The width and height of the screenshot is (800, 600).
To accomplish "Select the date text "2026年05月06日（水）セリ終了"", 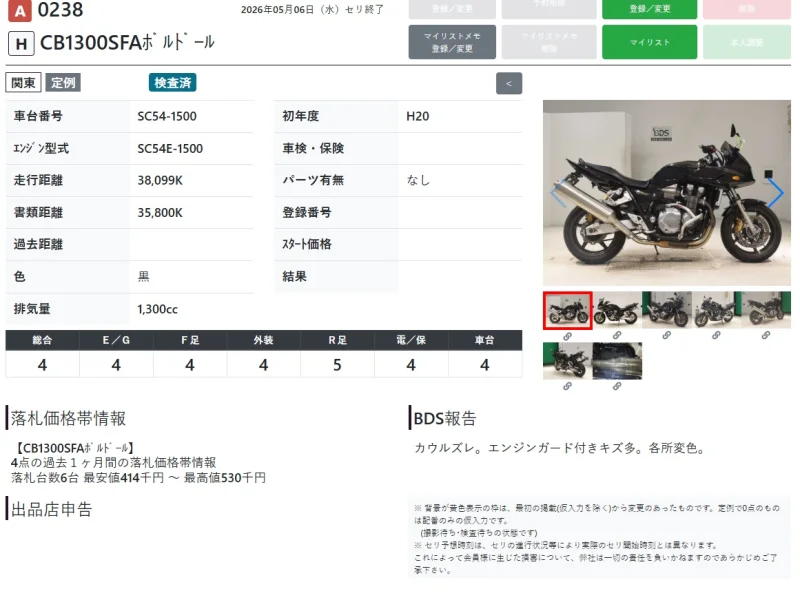I will point(312,10).
